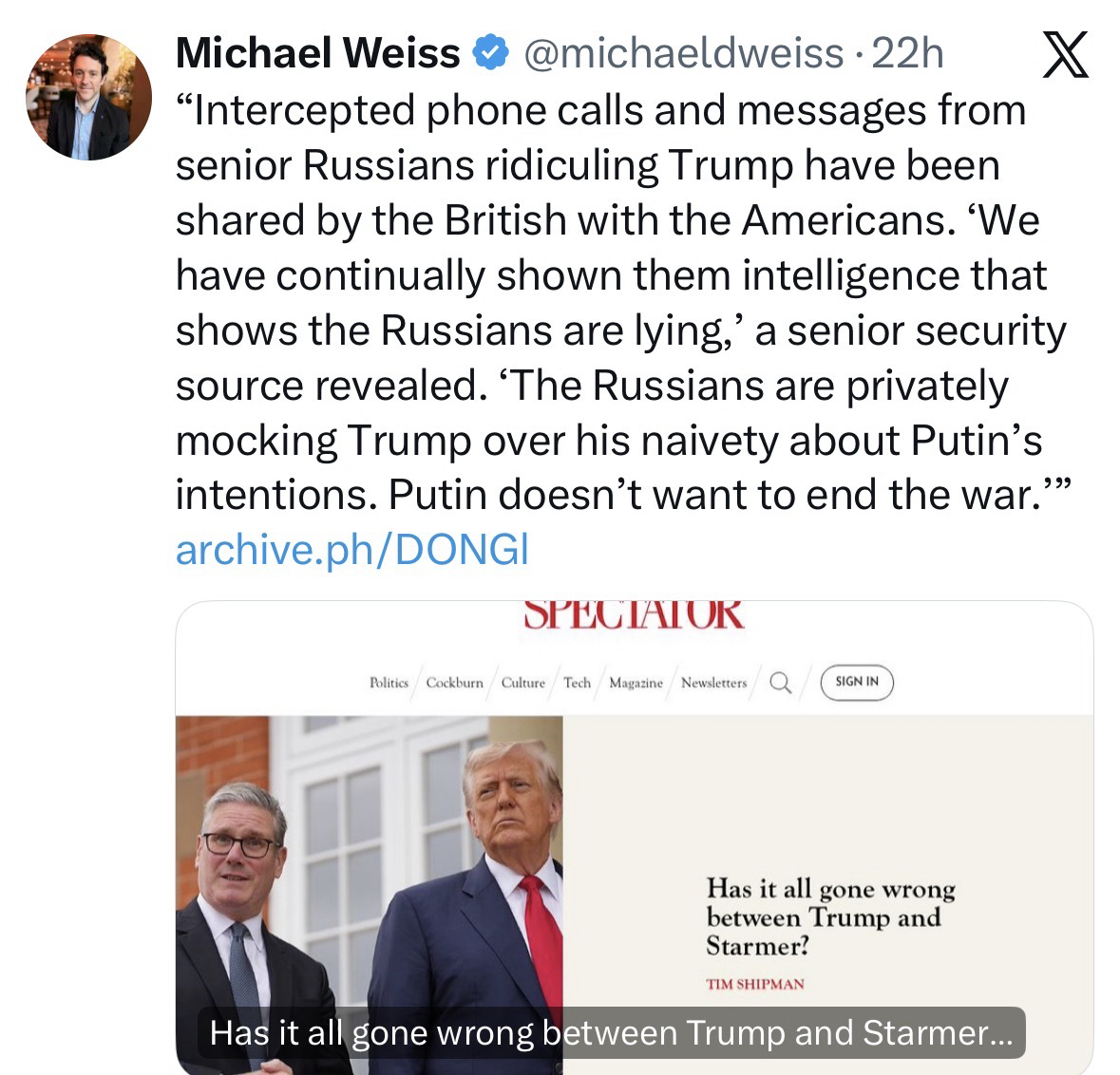Open the archive.ph/DONGl link
Viewport: 1120px width, 1075px height.
pos(351,549)
